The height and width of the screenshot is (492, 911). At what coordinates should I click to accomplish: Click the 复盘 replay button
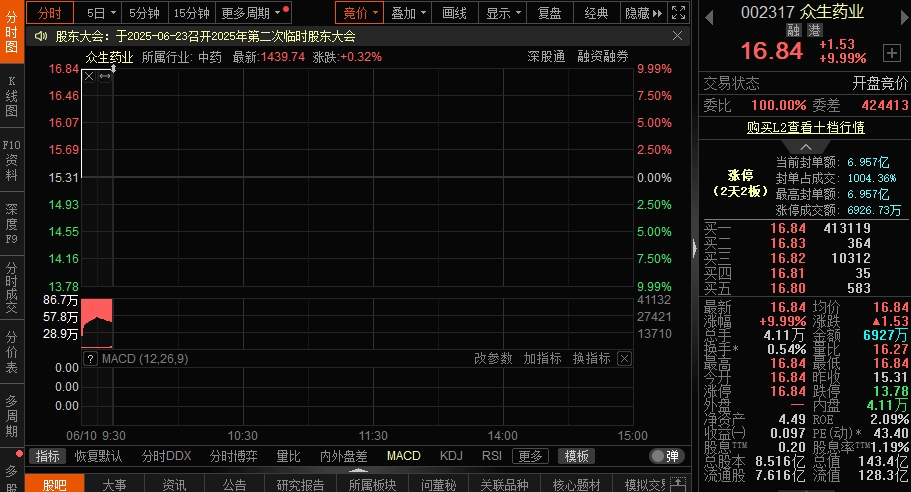coord(550,13)
